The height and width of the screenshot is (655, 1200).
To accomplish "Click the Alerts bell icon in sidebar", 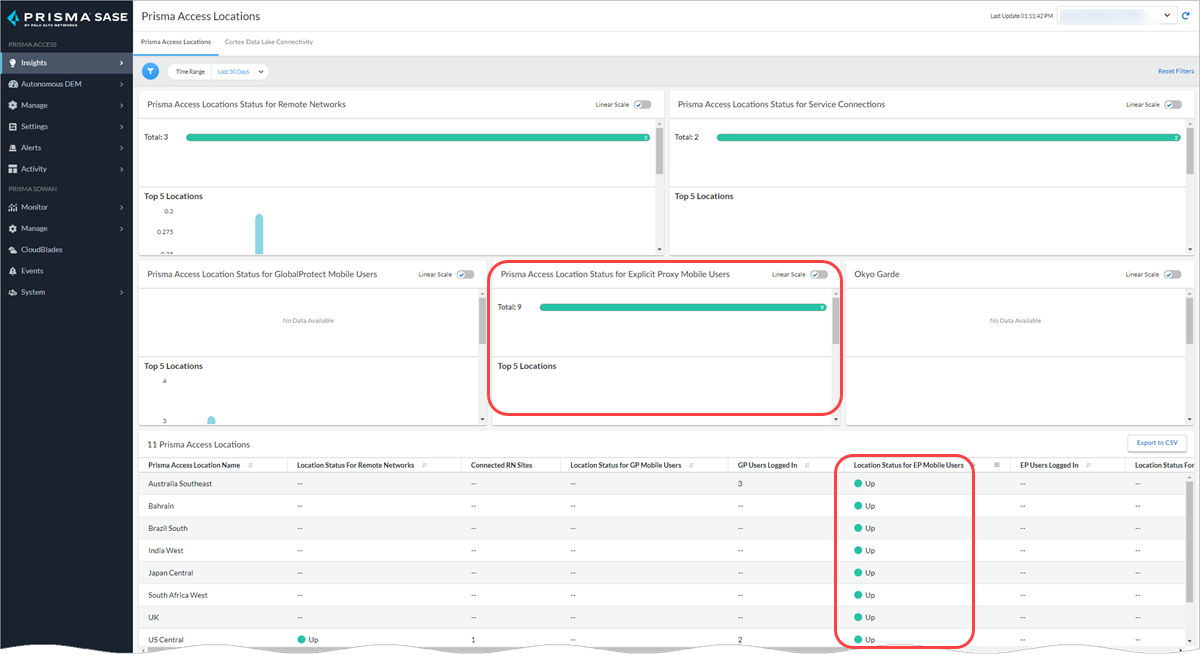I will pos(12,148).
